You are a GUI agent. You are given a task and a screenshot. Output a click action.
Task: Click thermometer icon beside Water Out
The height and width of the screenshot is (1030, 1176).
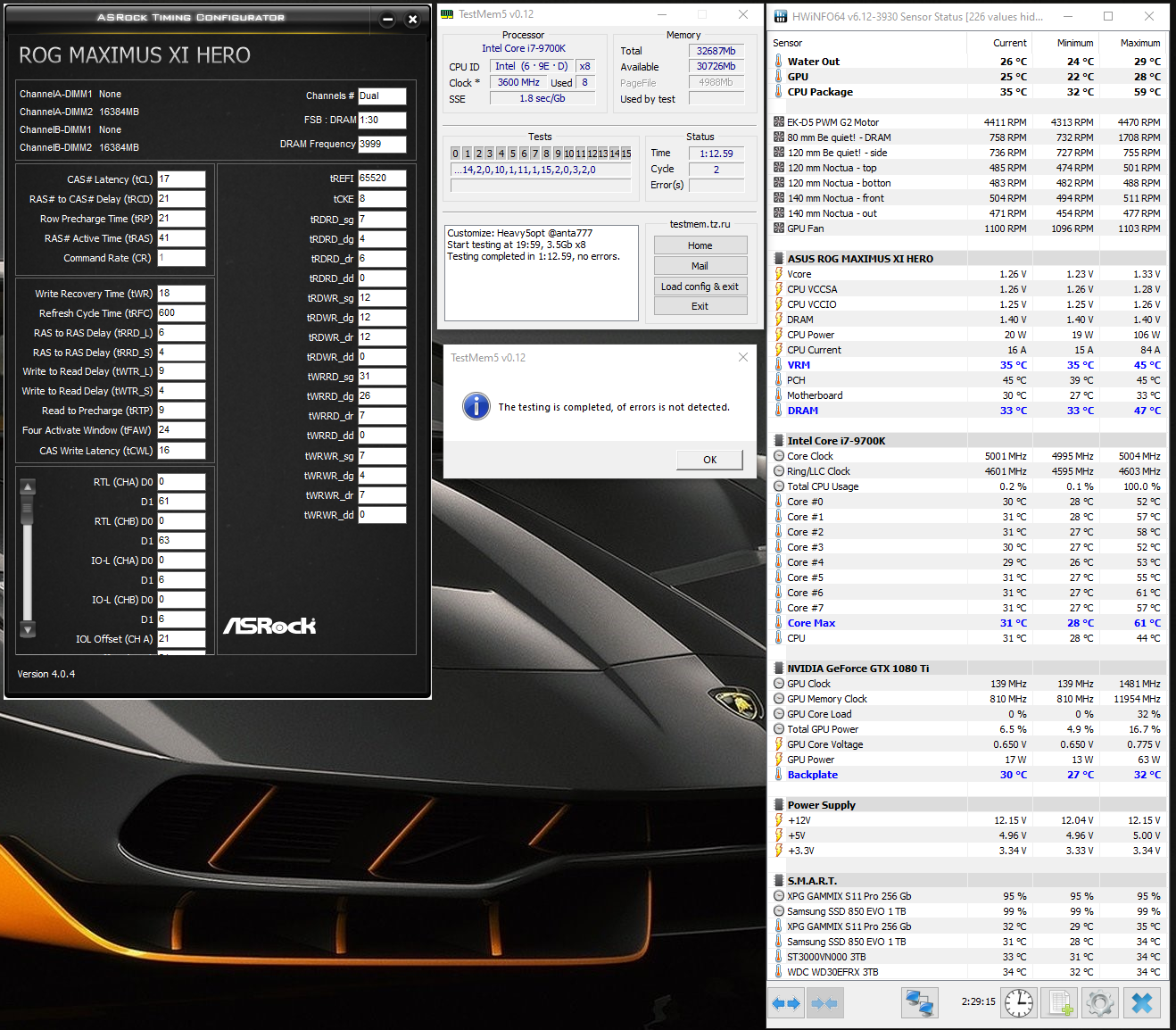tap(778, 62)
